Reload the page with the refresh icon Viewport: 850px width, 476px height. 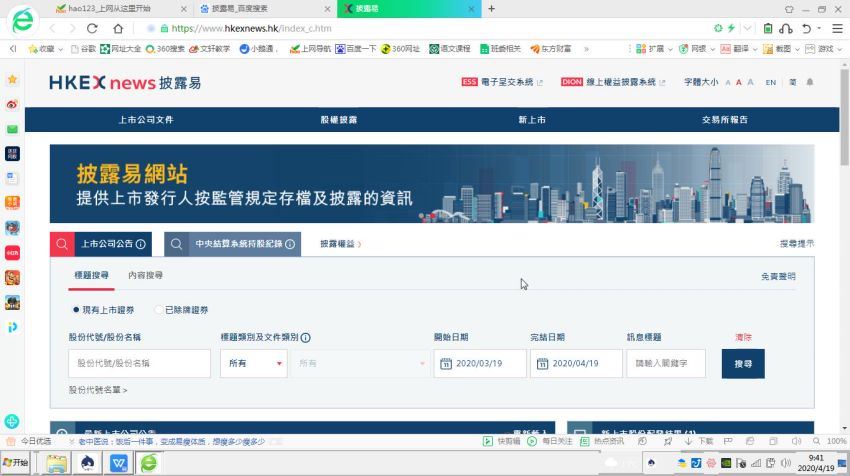click(92, 29)
